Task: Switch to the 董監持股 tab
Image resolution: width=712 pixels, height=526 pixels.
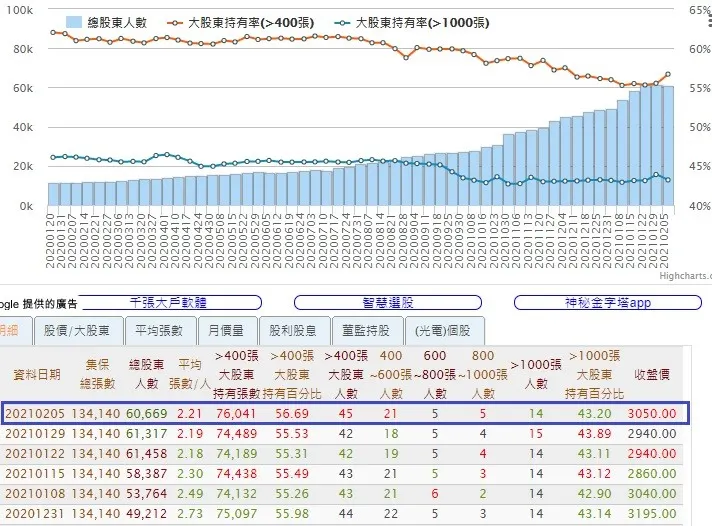Action: coord(366,331)
